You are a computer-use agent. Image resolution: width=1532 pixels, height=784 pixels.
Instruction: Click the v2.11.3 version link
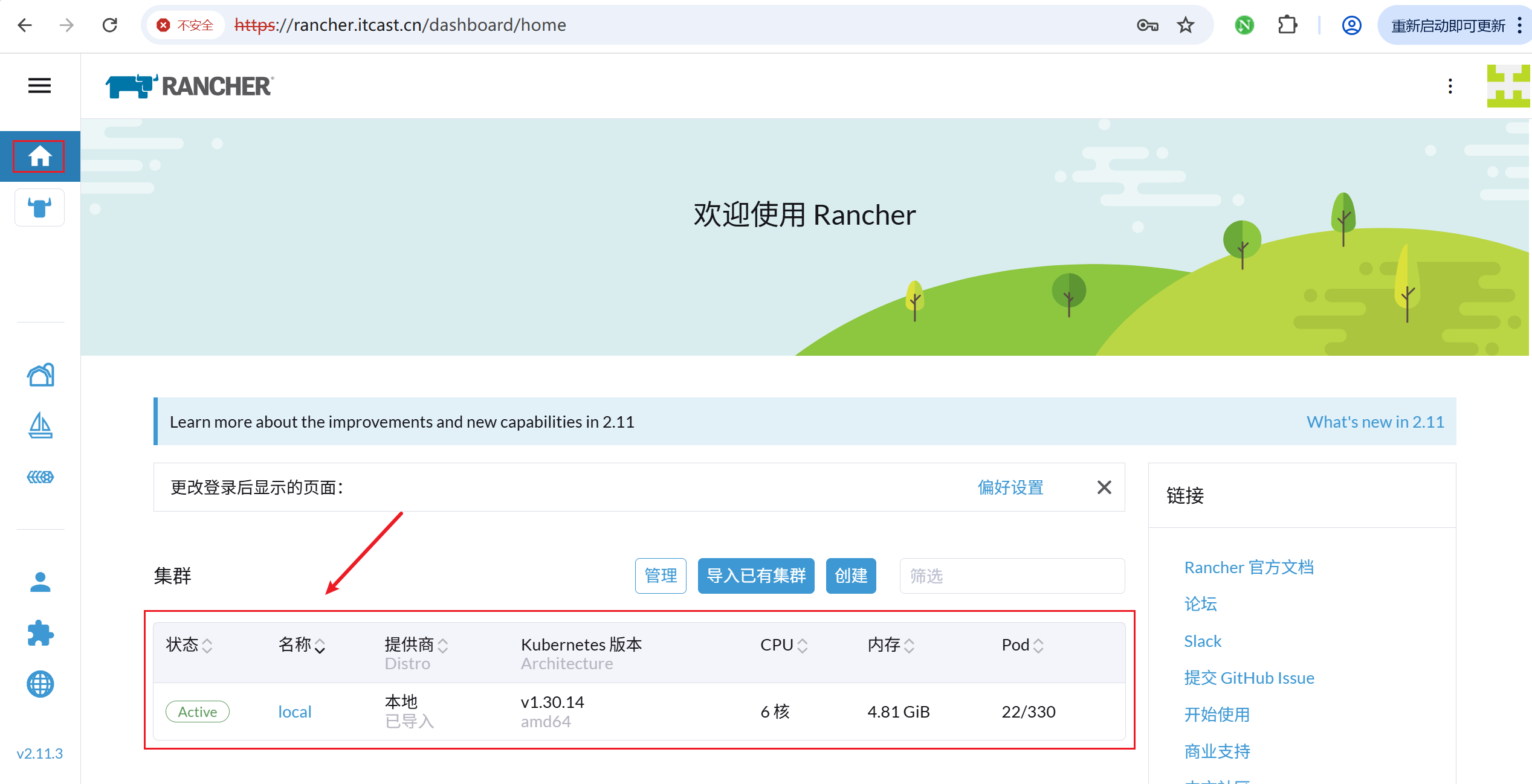[x=40, y=754]
